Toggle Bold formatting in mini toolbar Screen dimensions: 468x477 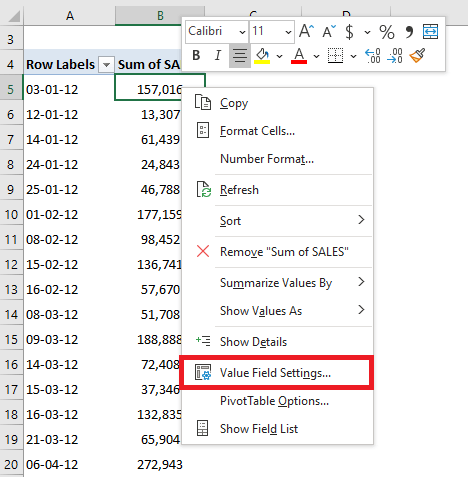tap(196, 55)
